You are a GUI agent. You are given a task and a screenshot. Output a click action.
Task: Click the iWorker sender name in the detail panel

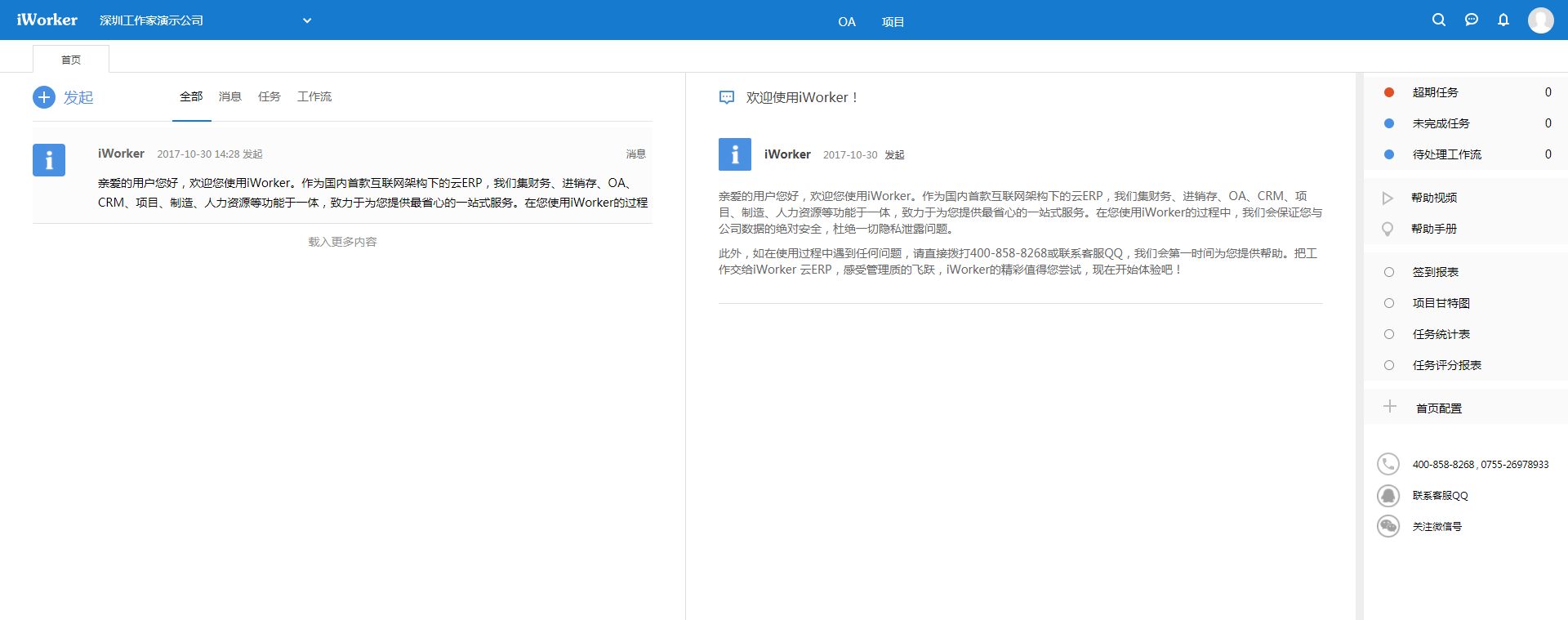coord(787,154)
